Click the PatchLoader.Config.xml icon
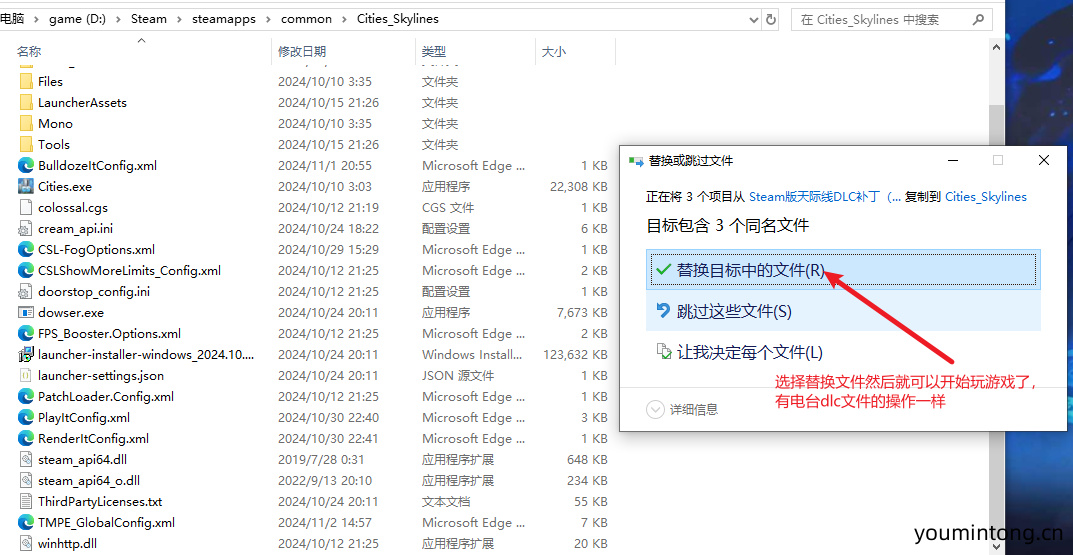This screenshot has width=1073, height=555. pos(26,396)
